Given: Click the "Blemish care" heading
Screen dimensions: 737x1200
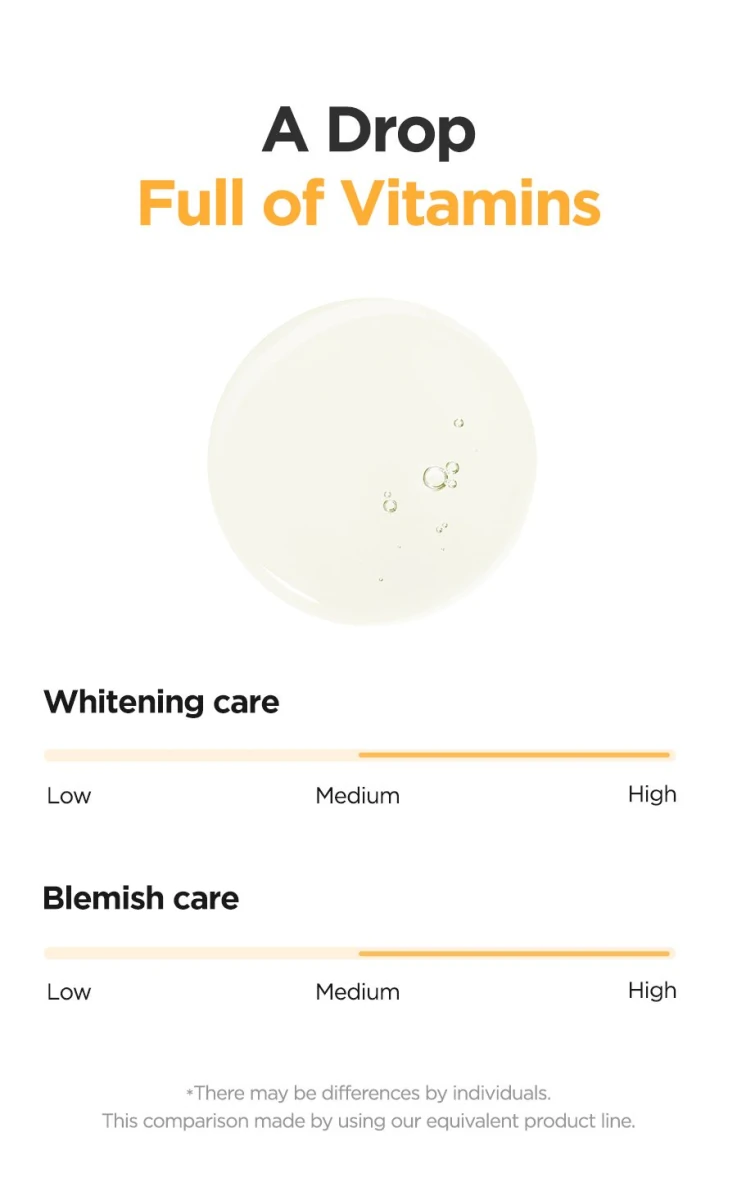Looking at the screenshot, I should pyautogui.click(x=141, y=898).
